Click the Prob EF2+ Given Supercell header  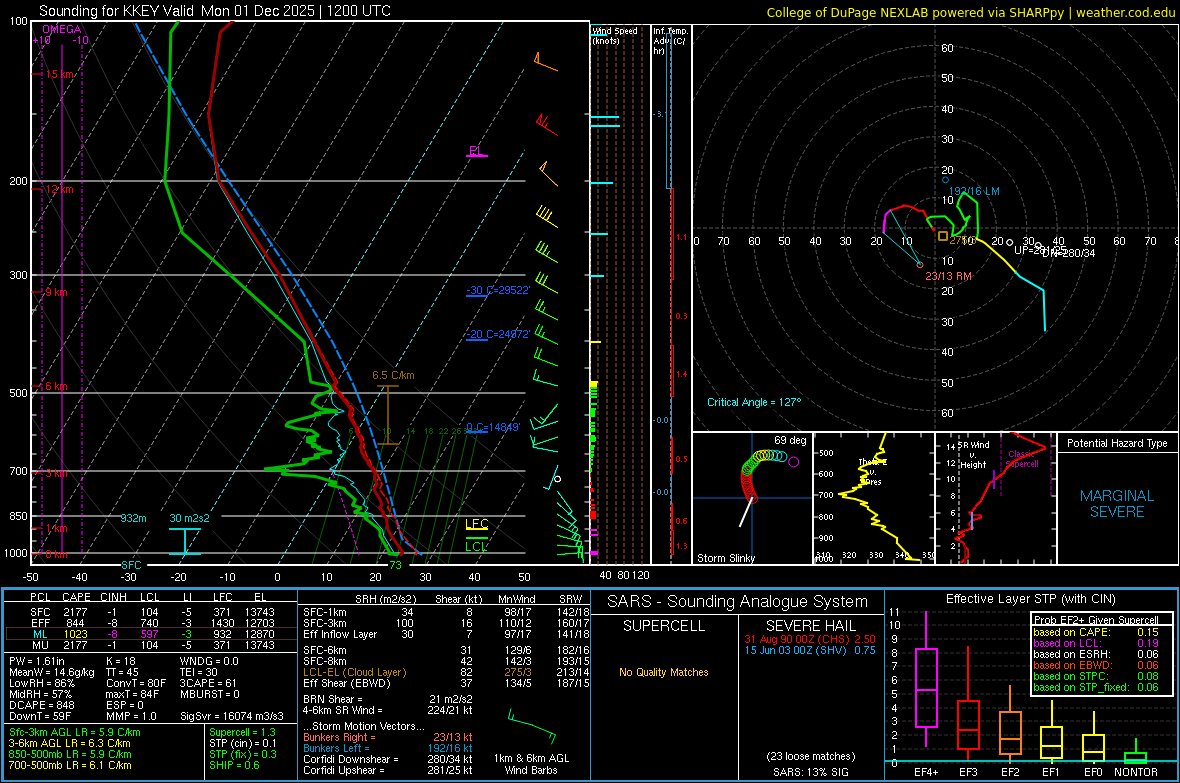1096,620
